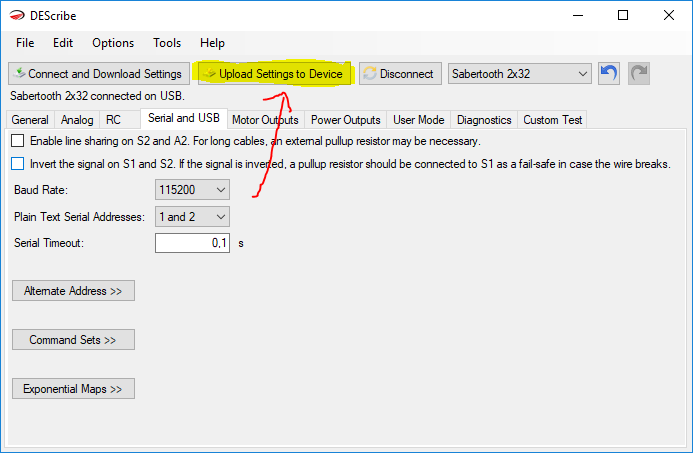Enable line sharing on S2 and A2 checkbox
Screen dimensions: 693x453
coord(18,141)
